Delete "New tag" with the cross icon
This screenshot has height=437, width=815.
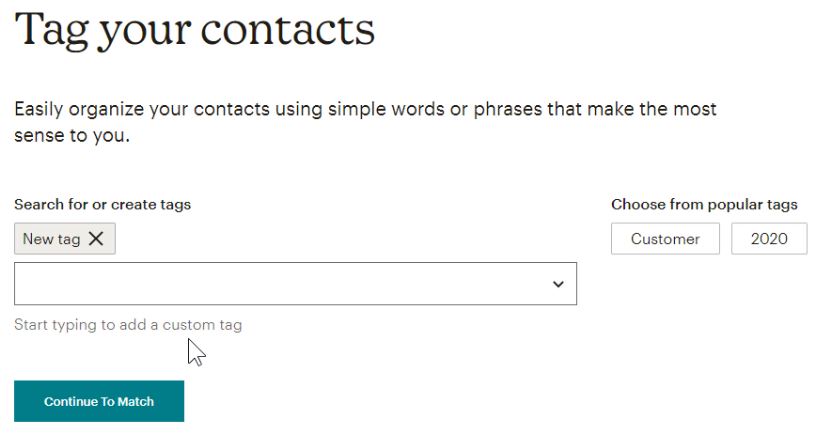tap(96, 239)
